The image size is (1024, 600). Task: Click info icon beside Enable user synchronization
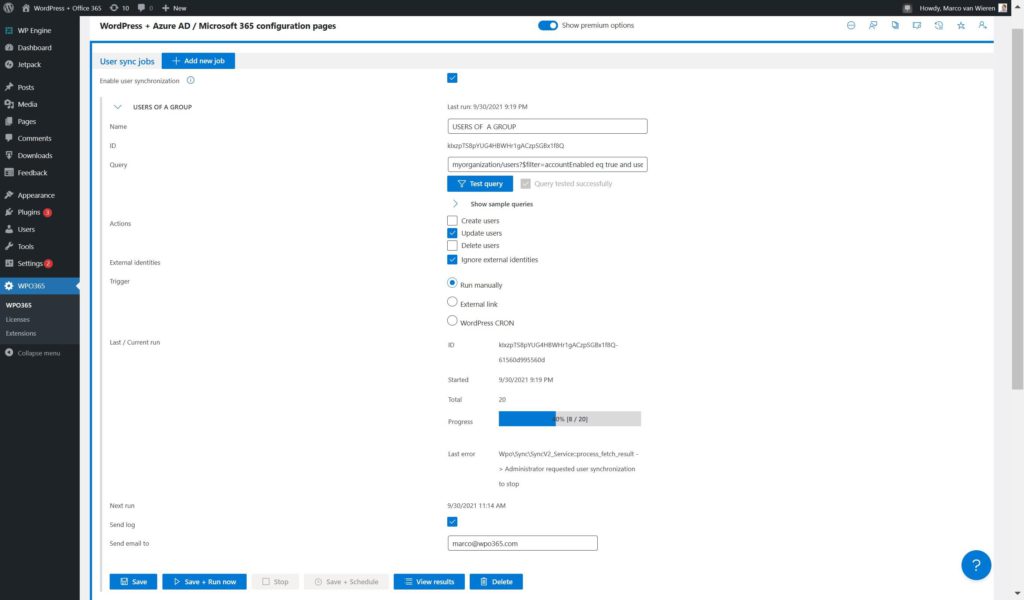[191, 80]
